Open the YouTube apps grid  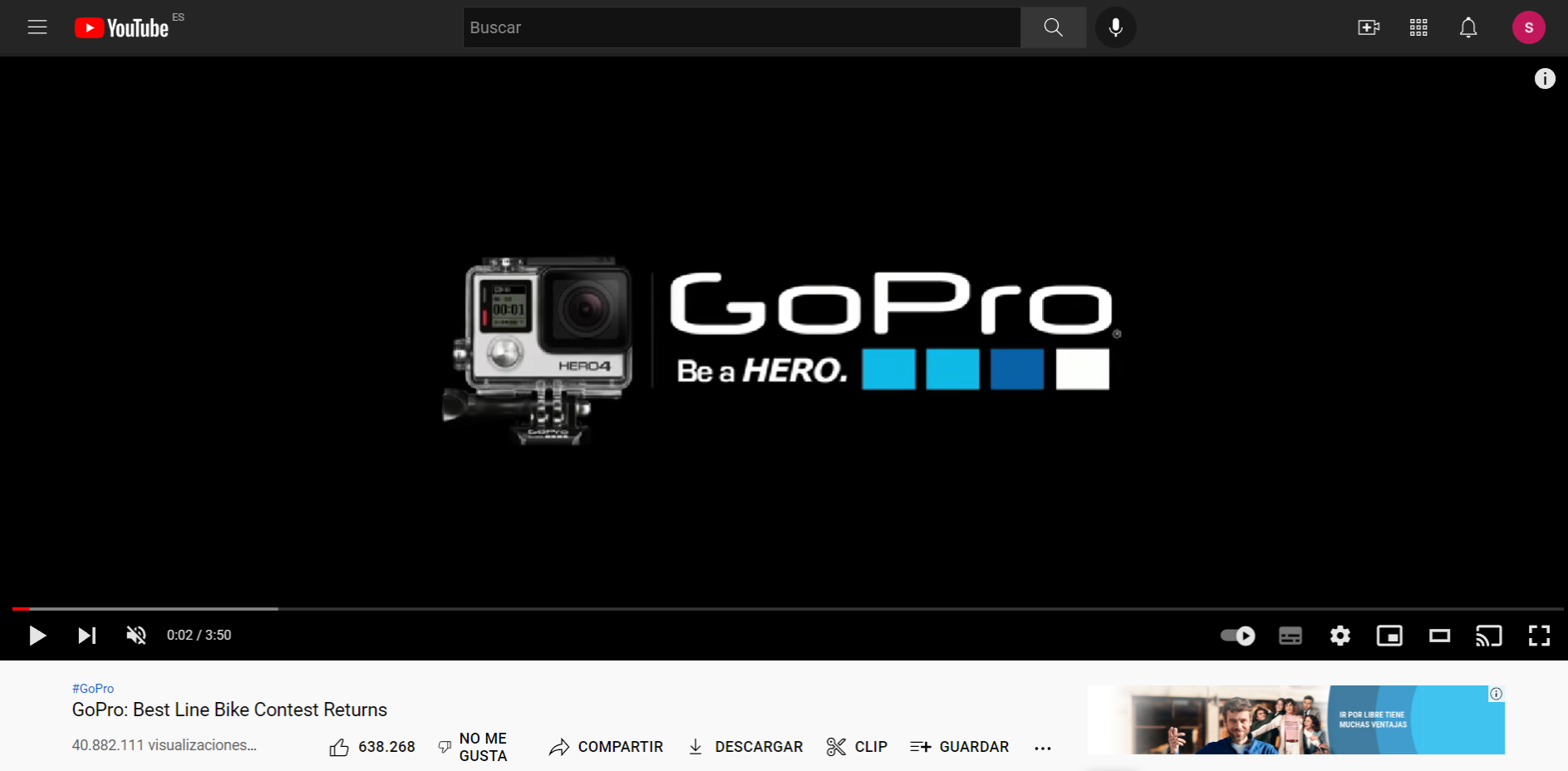point(1418,28)
